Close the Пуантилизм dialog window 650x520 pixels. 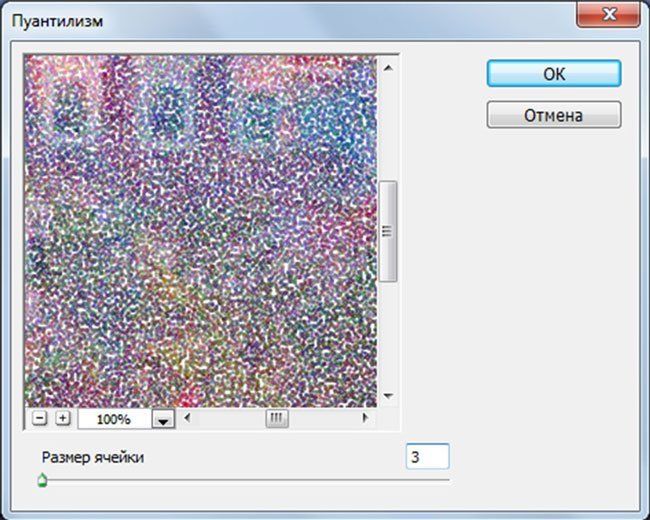click(608, 15)
